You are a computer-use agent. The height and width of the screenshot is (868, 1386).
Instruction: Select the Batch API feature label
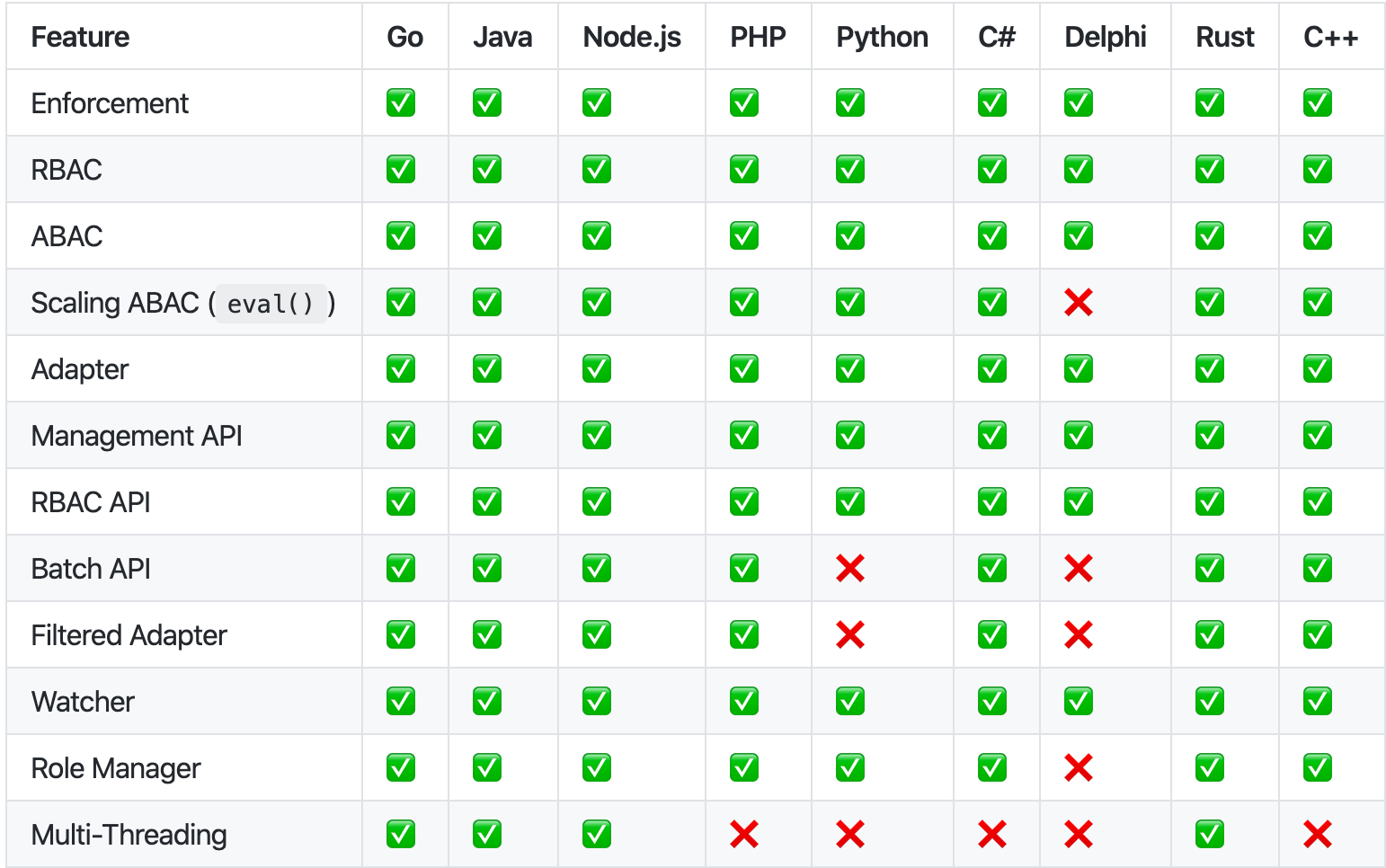[91, 569]
